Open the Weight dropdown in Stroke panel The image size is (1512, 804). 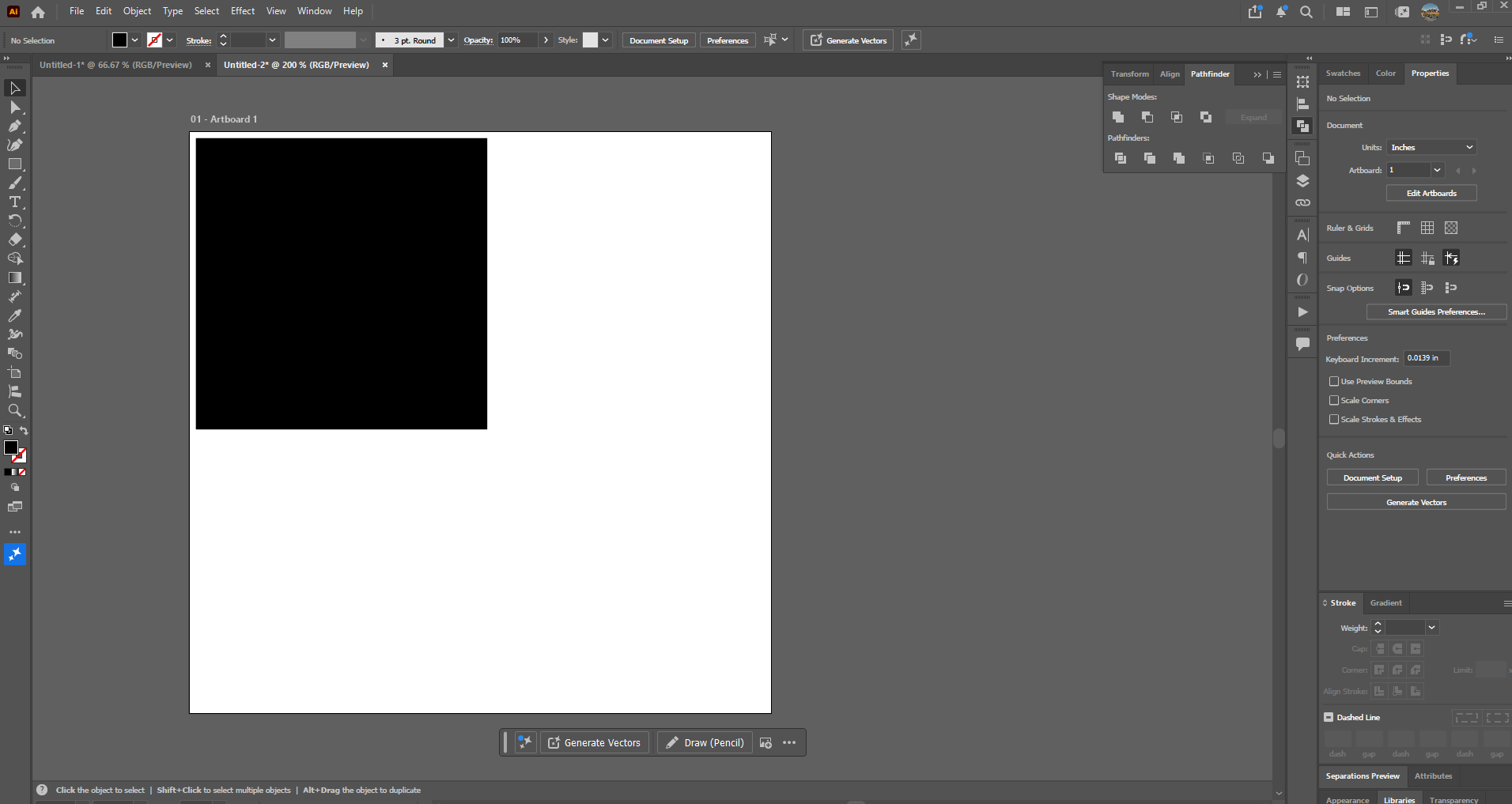[1431, 628]
